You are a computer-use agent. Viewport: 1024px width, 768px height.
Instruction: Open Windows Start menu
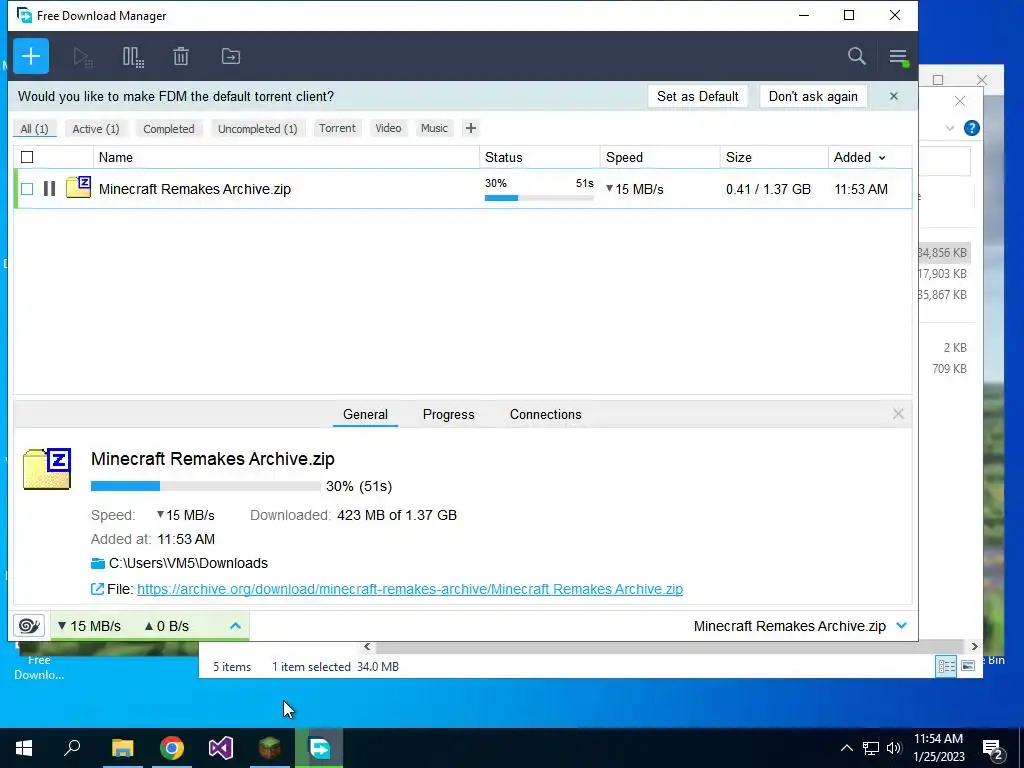point(24,748)
